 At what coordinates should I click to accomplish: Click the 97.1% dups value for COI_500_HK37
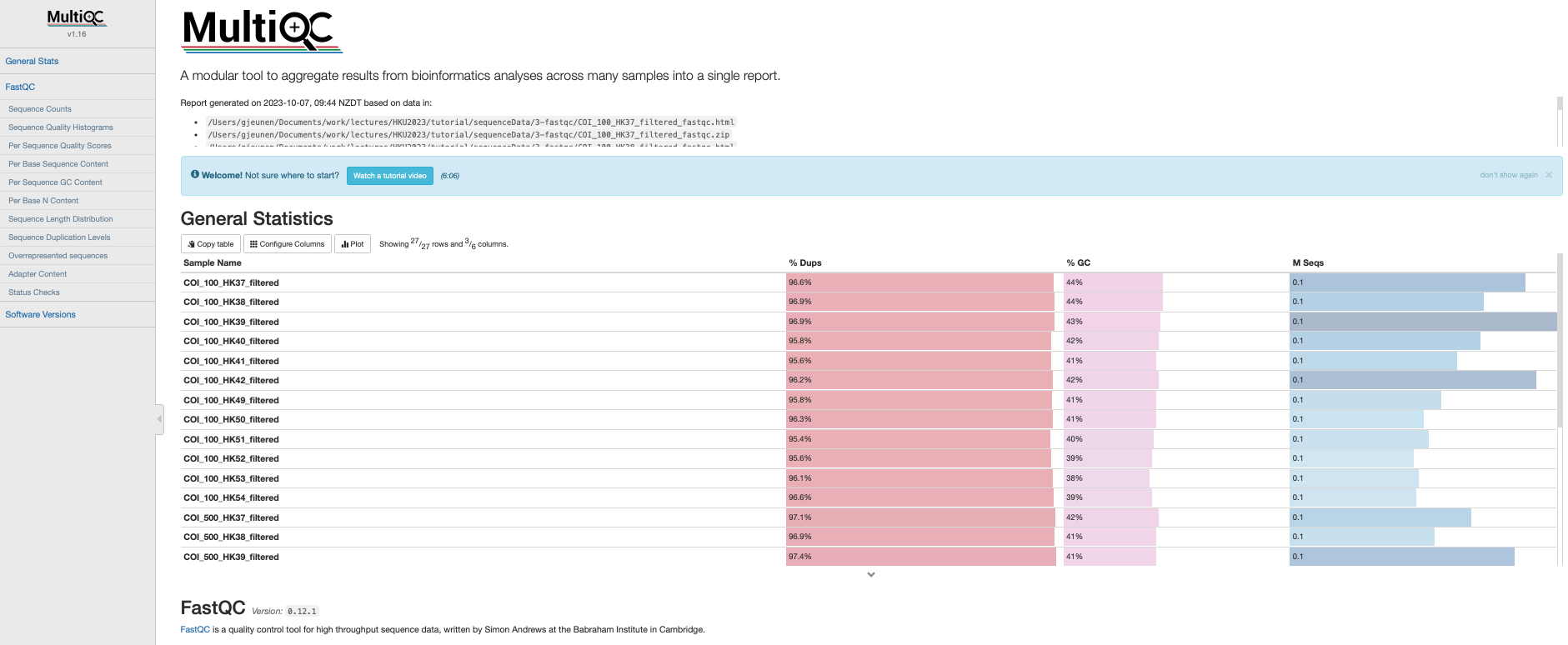[x=800, y=517]
